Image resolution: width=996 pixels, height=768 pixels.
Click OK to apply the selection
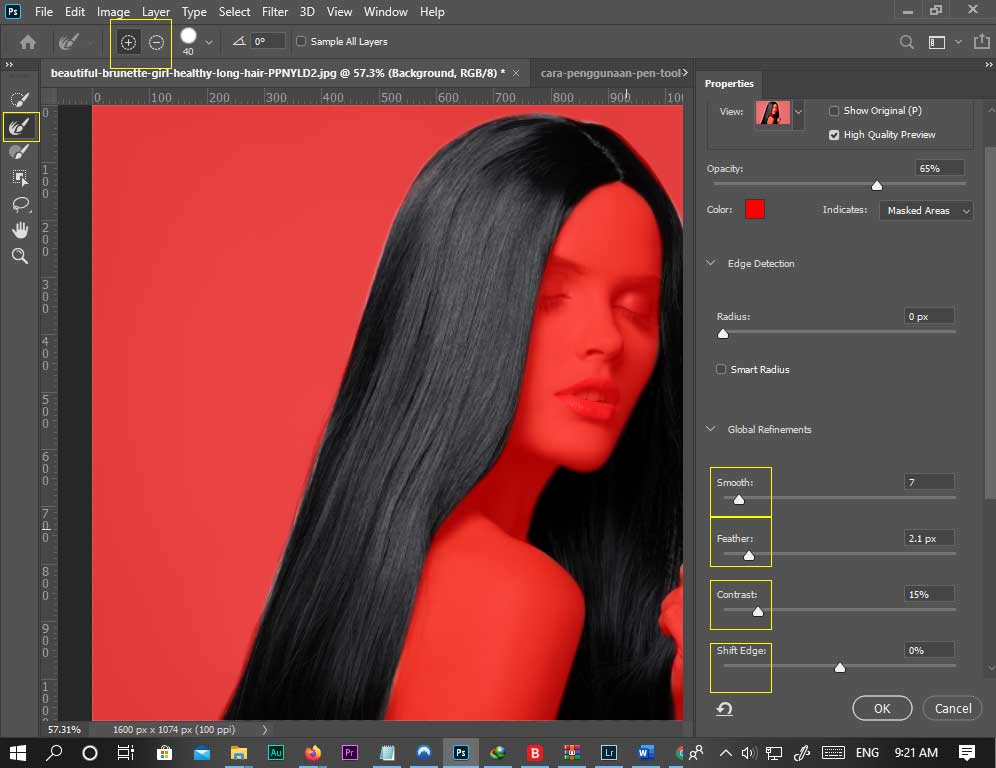(x=882, y=708)
